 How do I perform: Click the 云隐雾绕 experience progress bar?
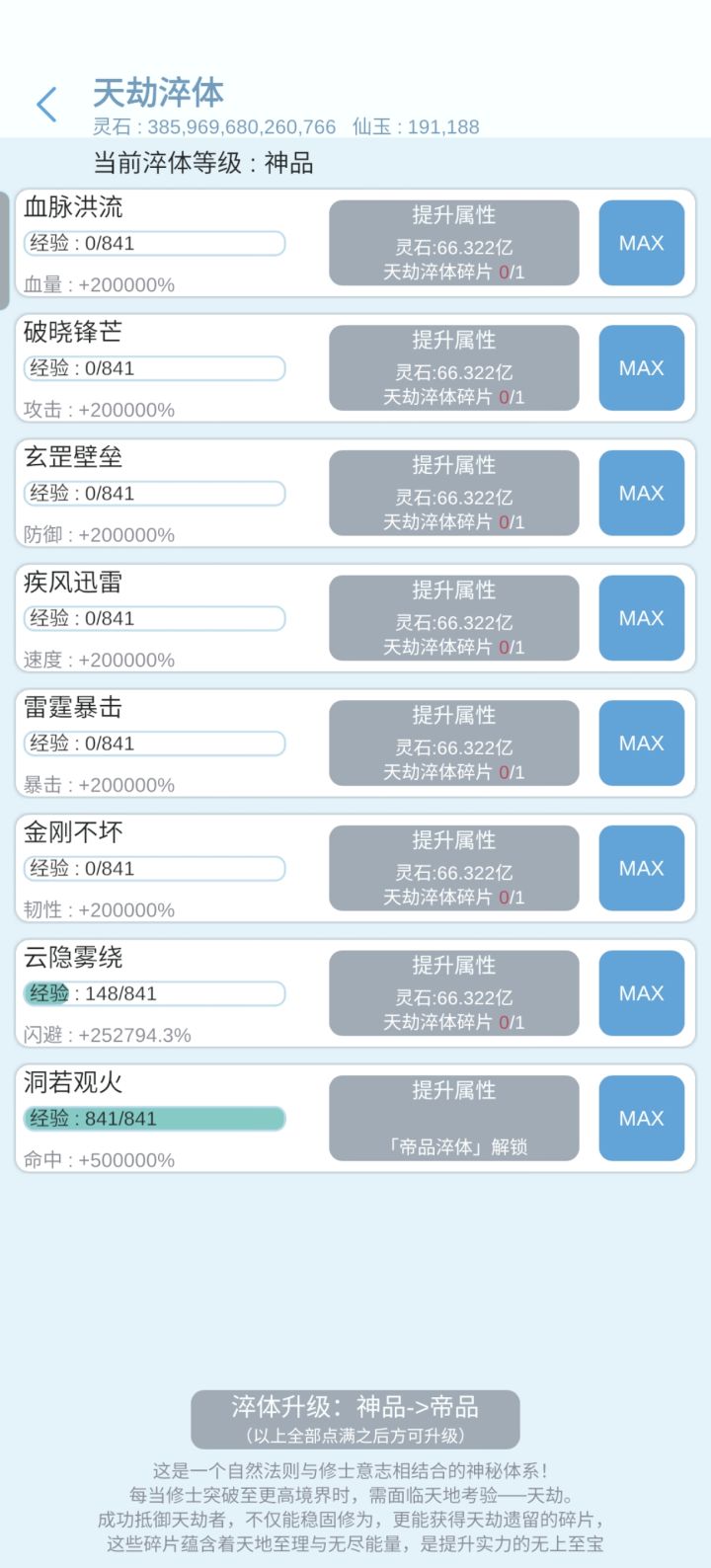(154, 993)
